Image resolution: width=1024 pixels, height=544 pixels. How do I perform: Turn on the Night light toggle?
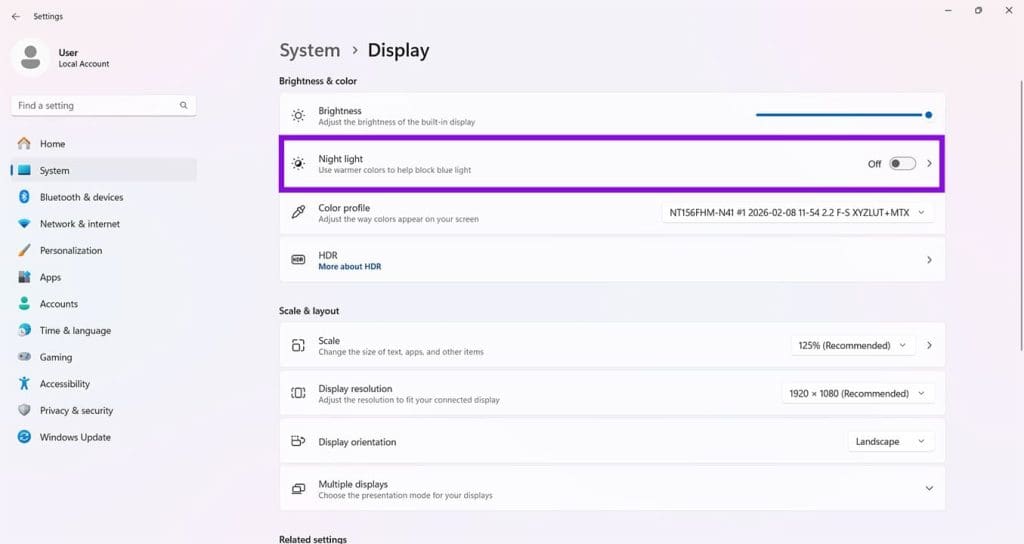click(902, 163)
